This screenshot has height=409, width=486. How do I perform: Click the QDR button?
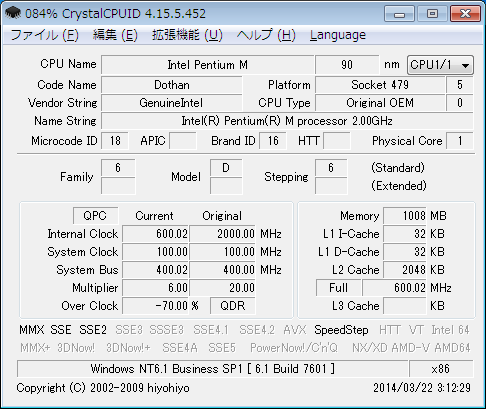tap(233, 306)
